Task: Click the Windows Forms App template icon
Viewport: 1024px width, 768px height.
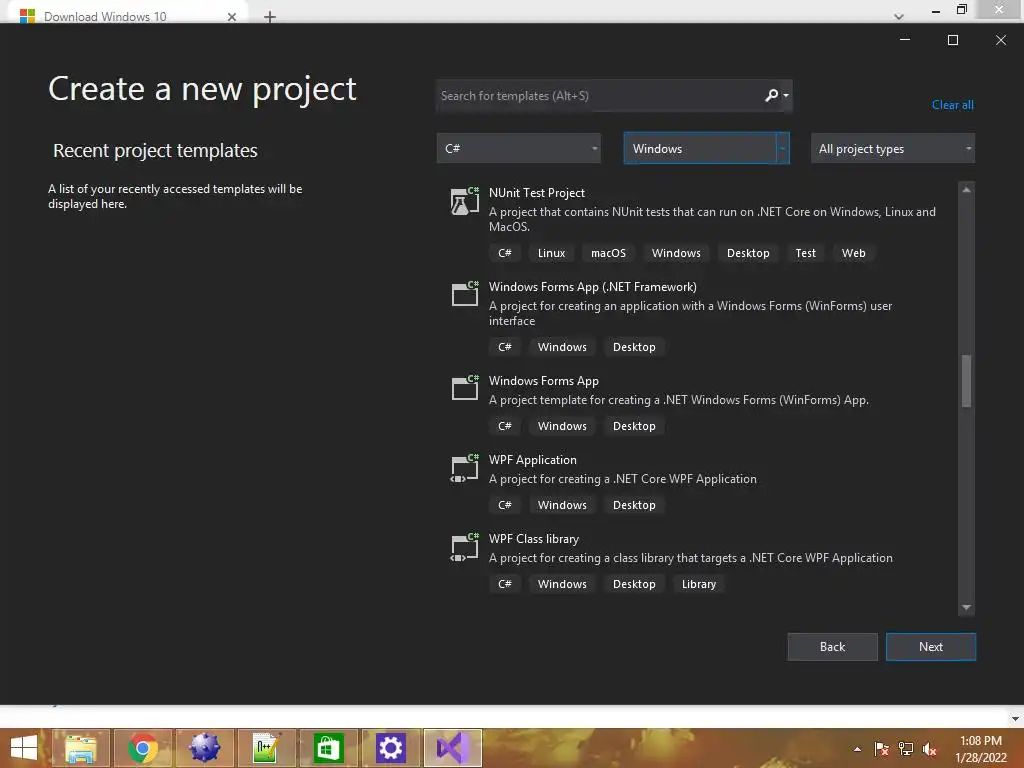Action: pyautogui.click(x=465, y=388)
